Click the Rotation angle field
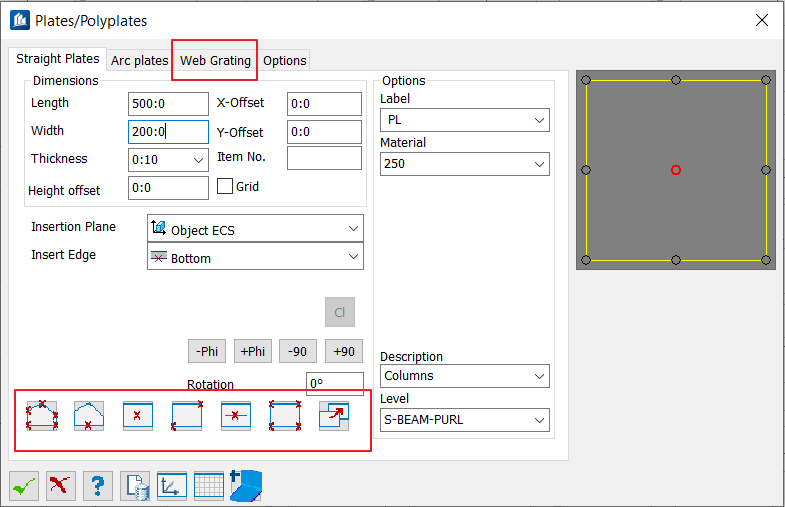This screenshot has height=507, width=785. pos(335,383)
